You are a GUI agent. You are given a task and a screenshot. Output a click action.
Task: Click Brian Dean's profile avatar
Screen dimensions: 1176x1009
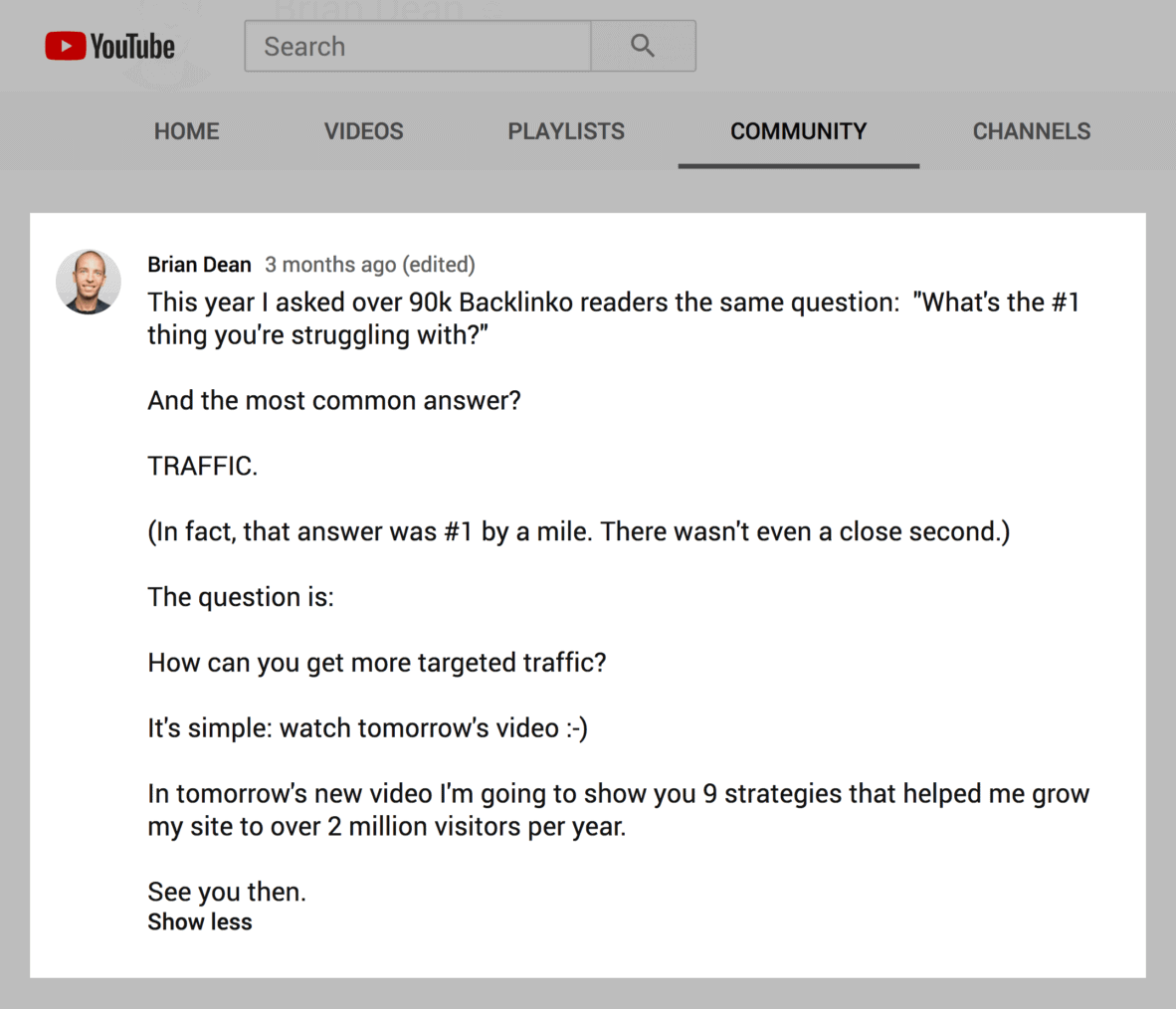89,282
